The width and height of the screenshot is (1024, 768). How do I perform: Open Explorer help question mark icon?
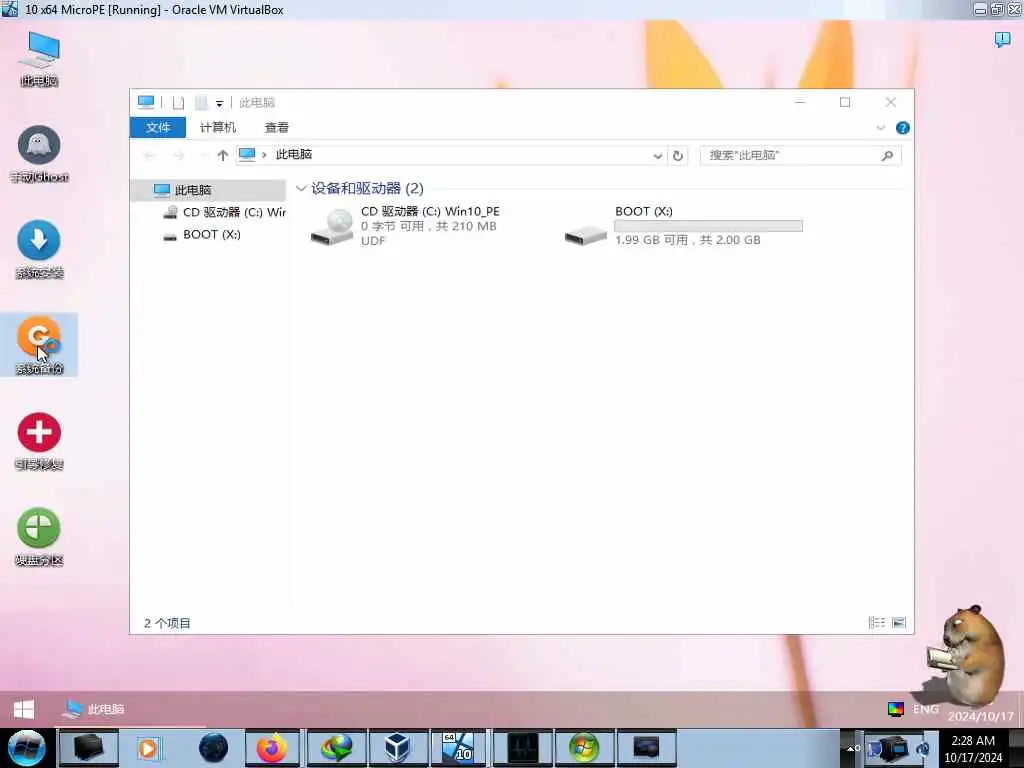point(903,128)
